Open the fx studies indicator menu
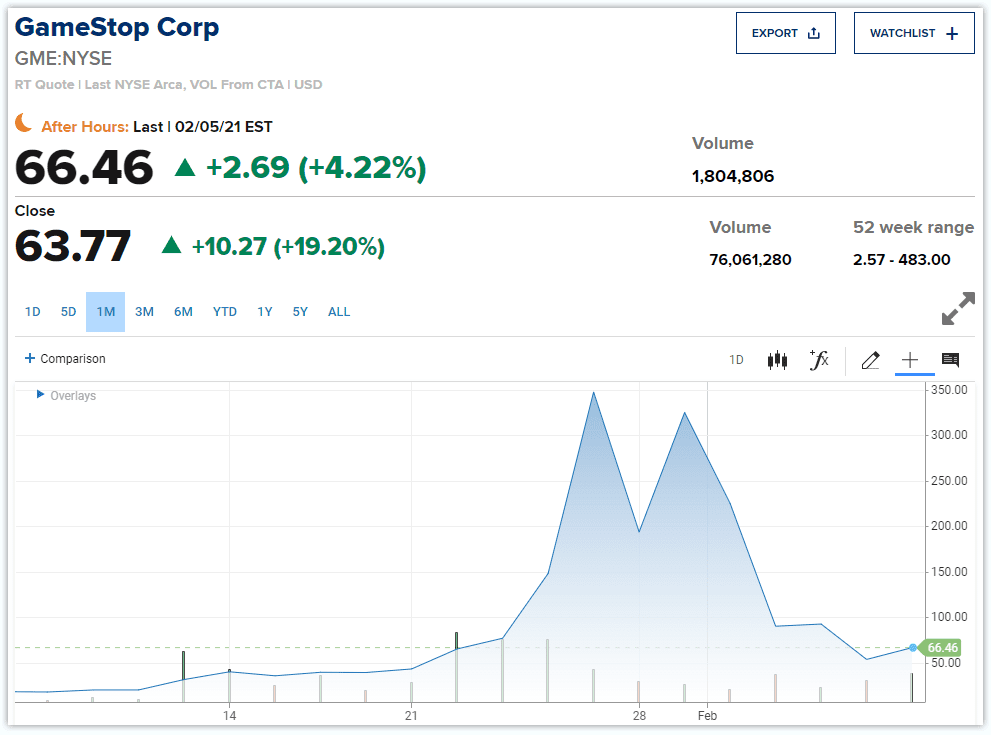Image resolution: width=991 pixels, height=735 pixels. click(x=819, y=360)
